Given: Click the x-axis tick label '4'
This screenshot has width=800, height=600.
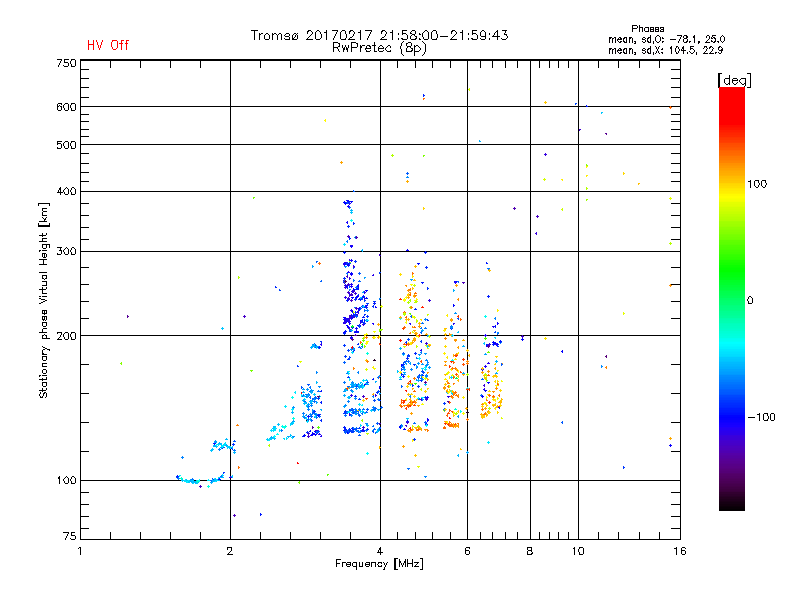Looking at the screenshot, I should [x=380, y=551].
